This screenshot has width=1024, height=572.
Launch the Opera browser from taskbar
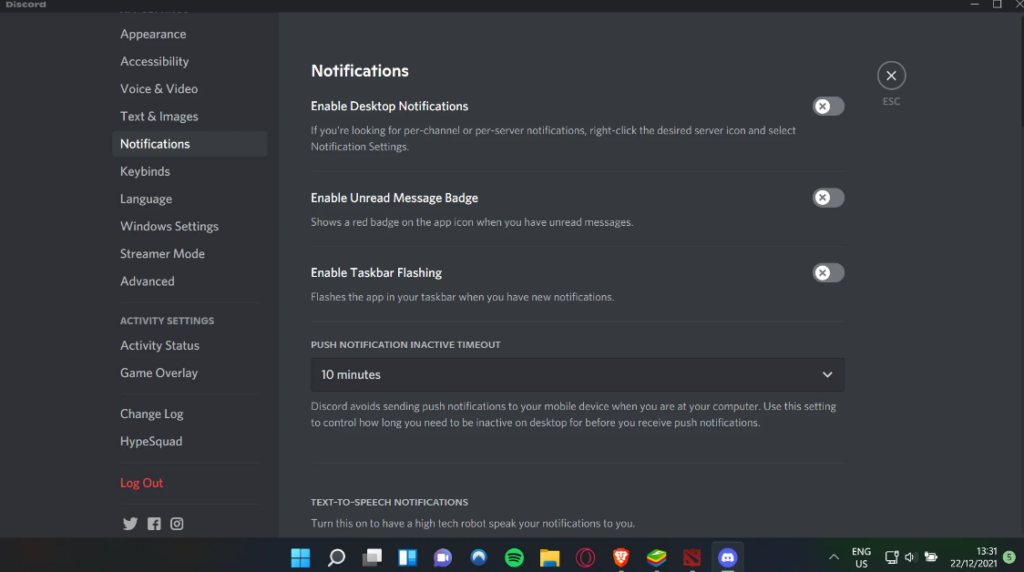pos(585,558)
